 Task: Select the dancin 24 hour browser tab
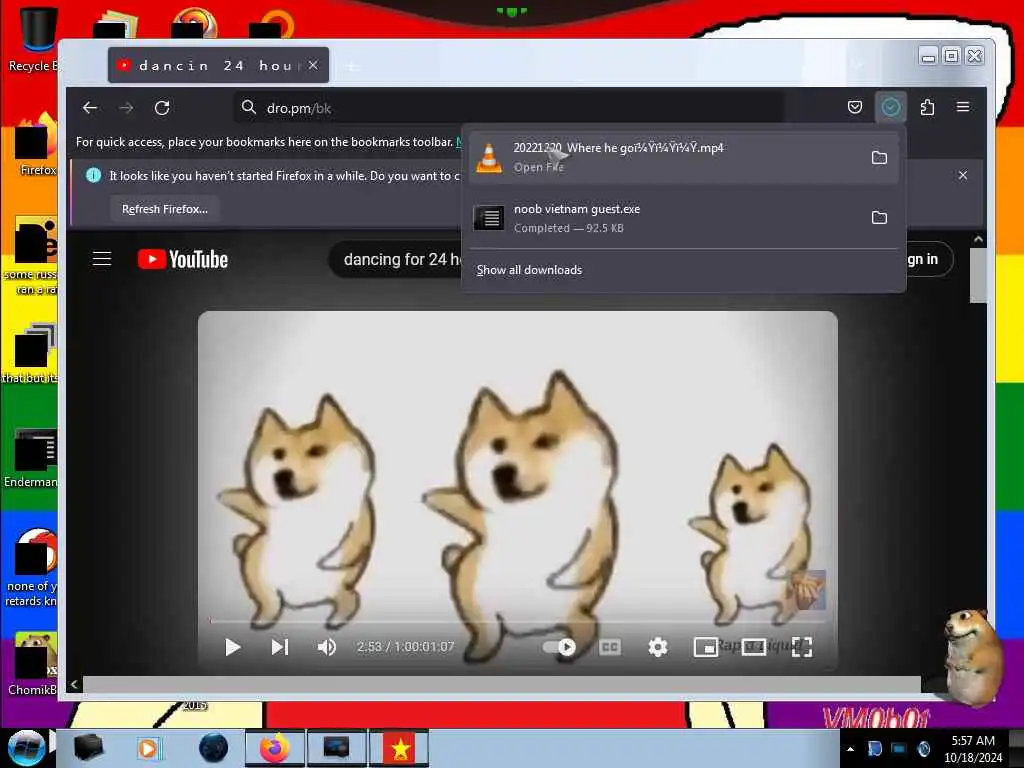coord(218,65)
